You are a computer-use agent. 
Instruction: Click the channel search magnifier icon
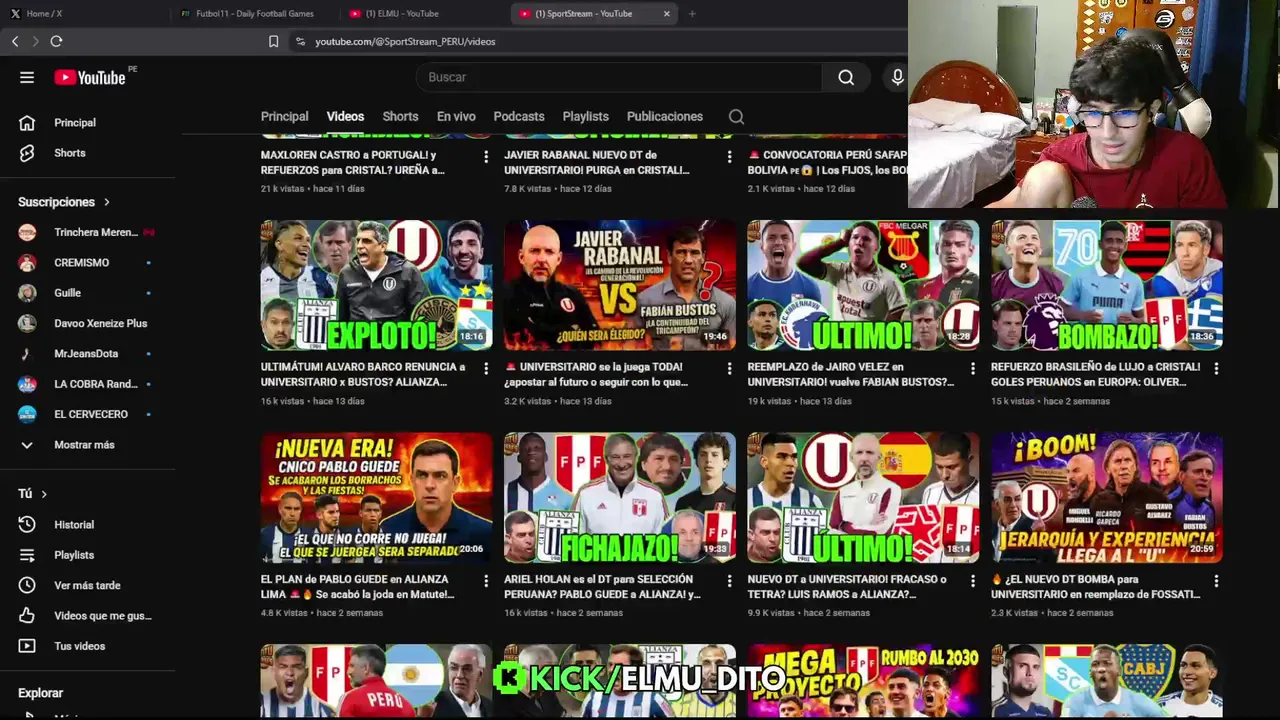(736, 117)
